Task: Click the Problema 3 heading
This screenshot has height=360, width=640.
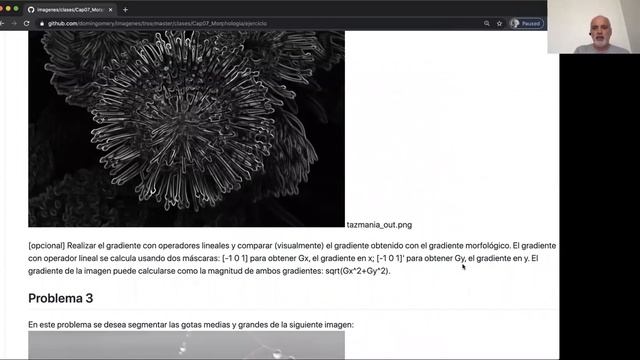Action: (61, 298)
